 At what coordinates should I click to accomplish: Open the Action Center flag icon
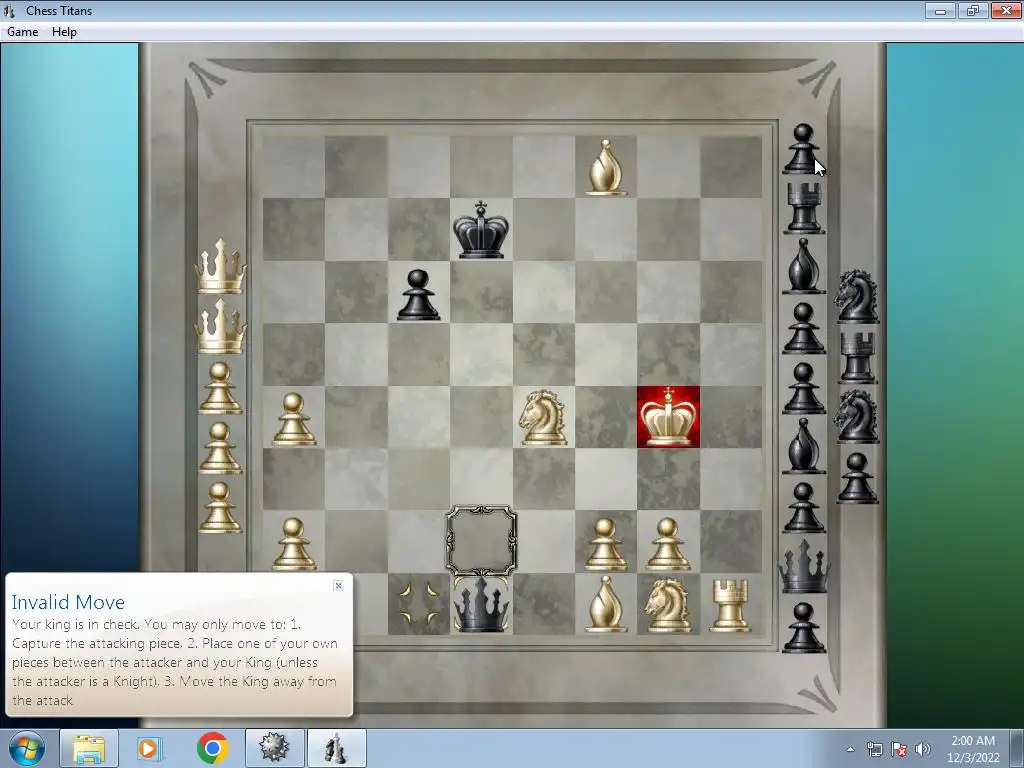click(899, 749)
